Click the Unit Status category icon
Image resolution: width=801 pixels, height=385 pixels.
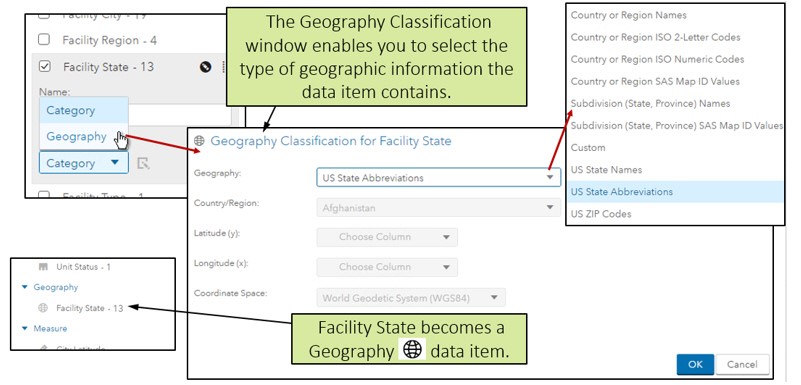[x=43, y=267]
